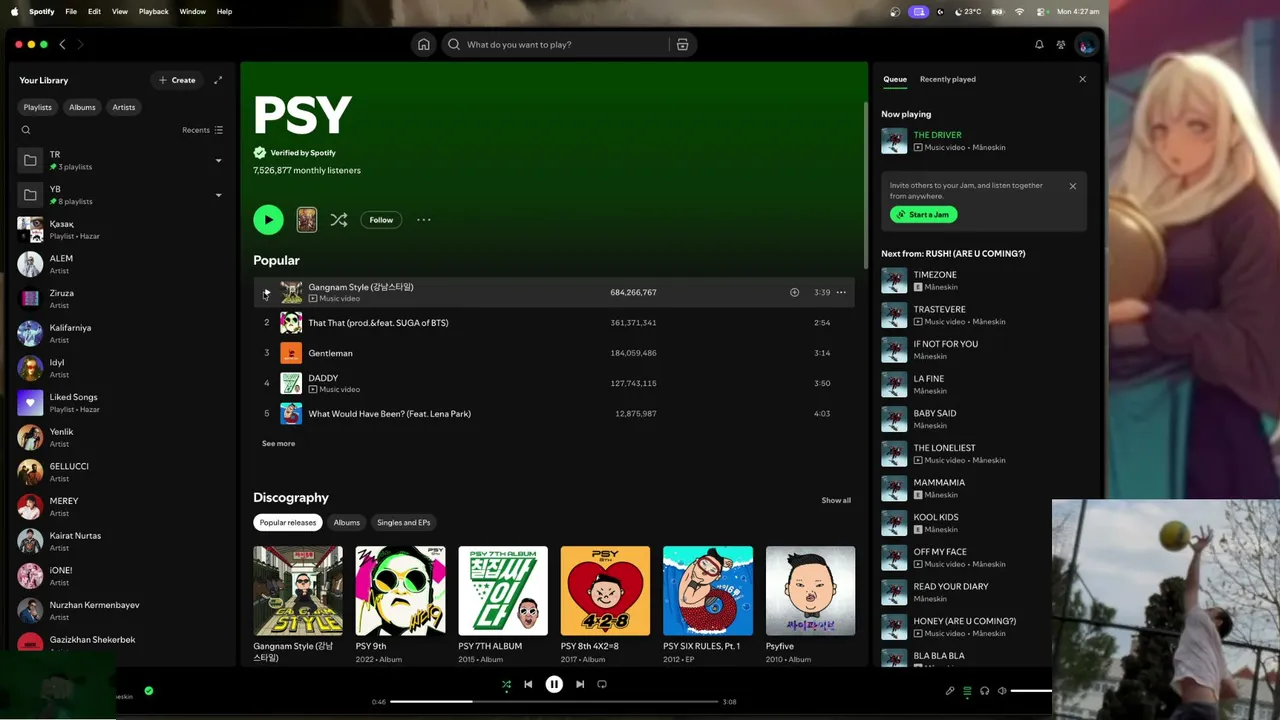Adjust the volume slider

pyautogui.click(x=1031, y=691)
